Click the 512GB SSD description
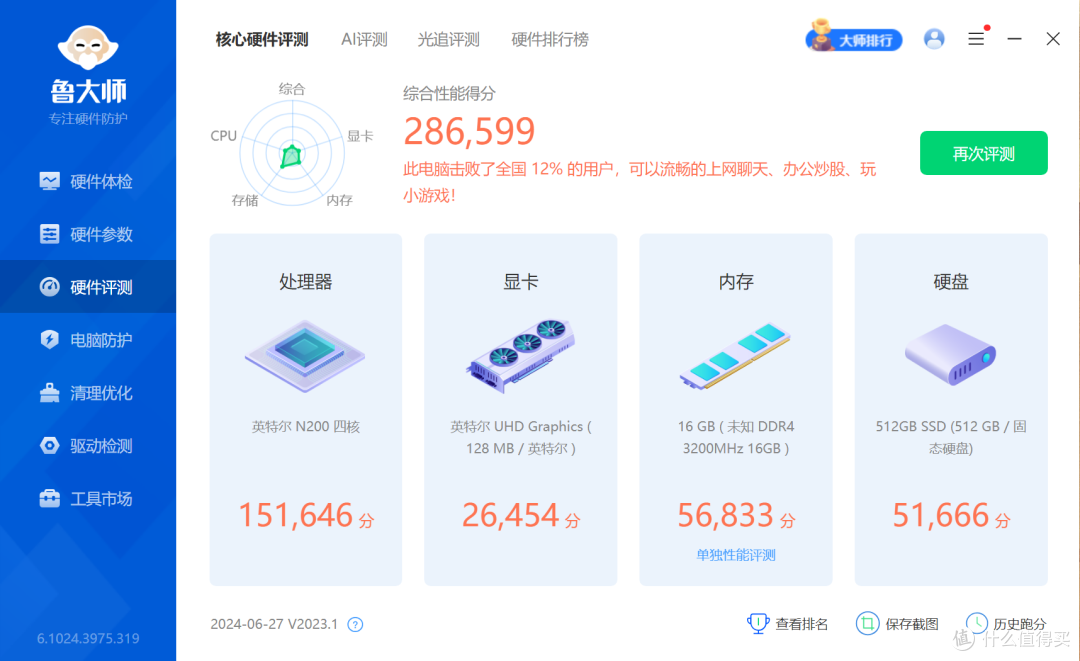1080x661 pixels. 951,437
